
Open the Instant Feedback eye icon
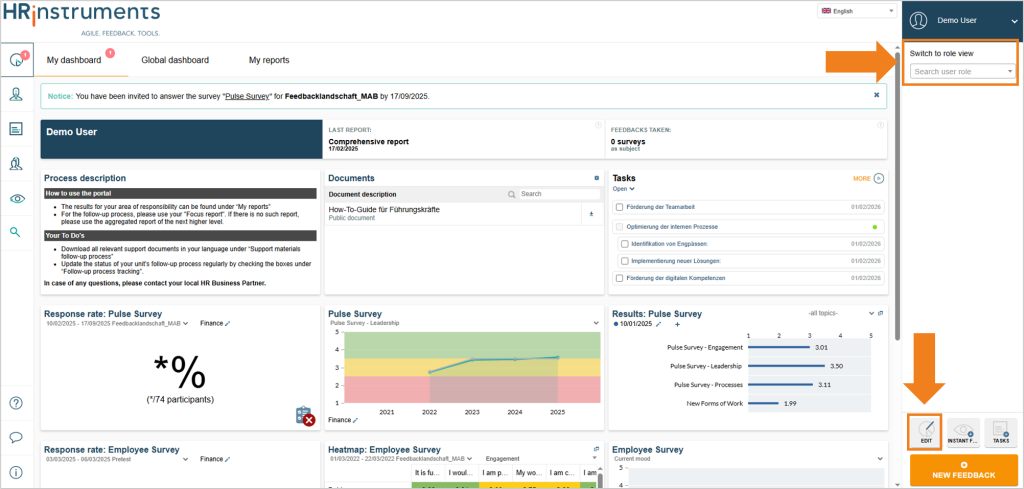click(x=963, y=432)
